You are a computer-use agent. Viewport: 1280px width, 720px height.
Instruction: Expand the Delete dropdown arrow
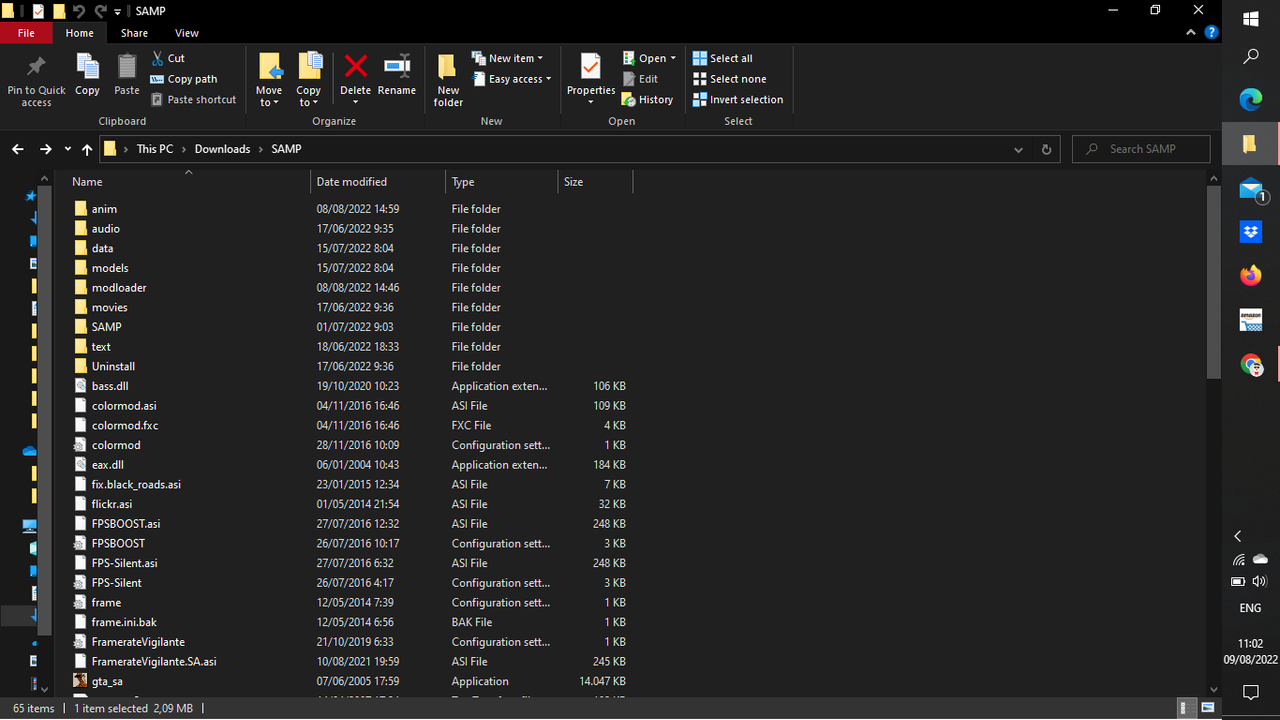(355, 102)
